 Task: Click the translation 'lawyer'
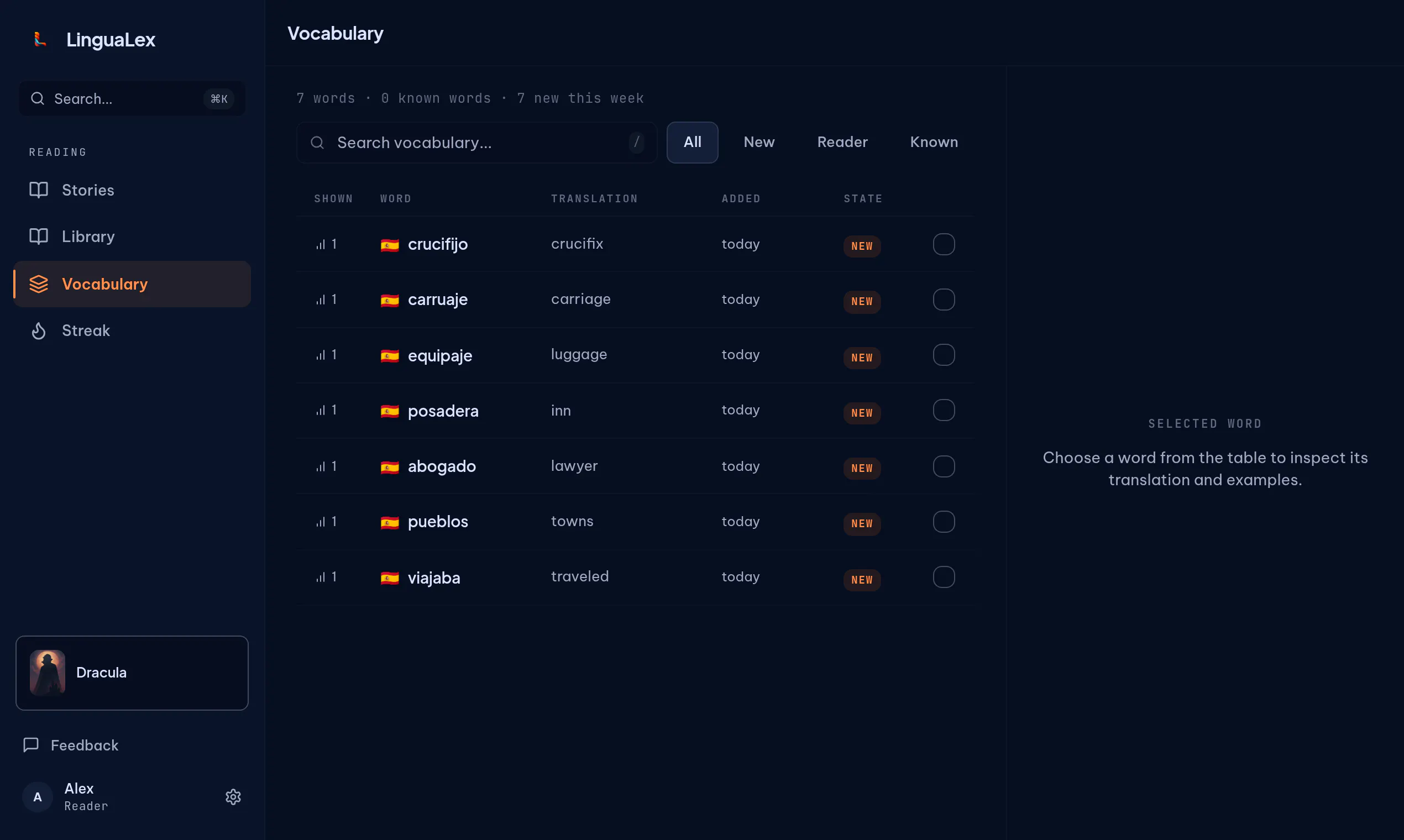point(574,466)
